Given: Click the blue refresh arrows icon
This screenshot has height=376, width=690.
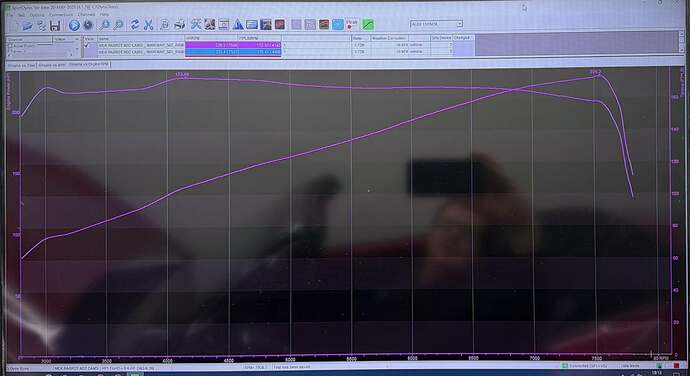Looking at the screenshot, I should [135, 25].
